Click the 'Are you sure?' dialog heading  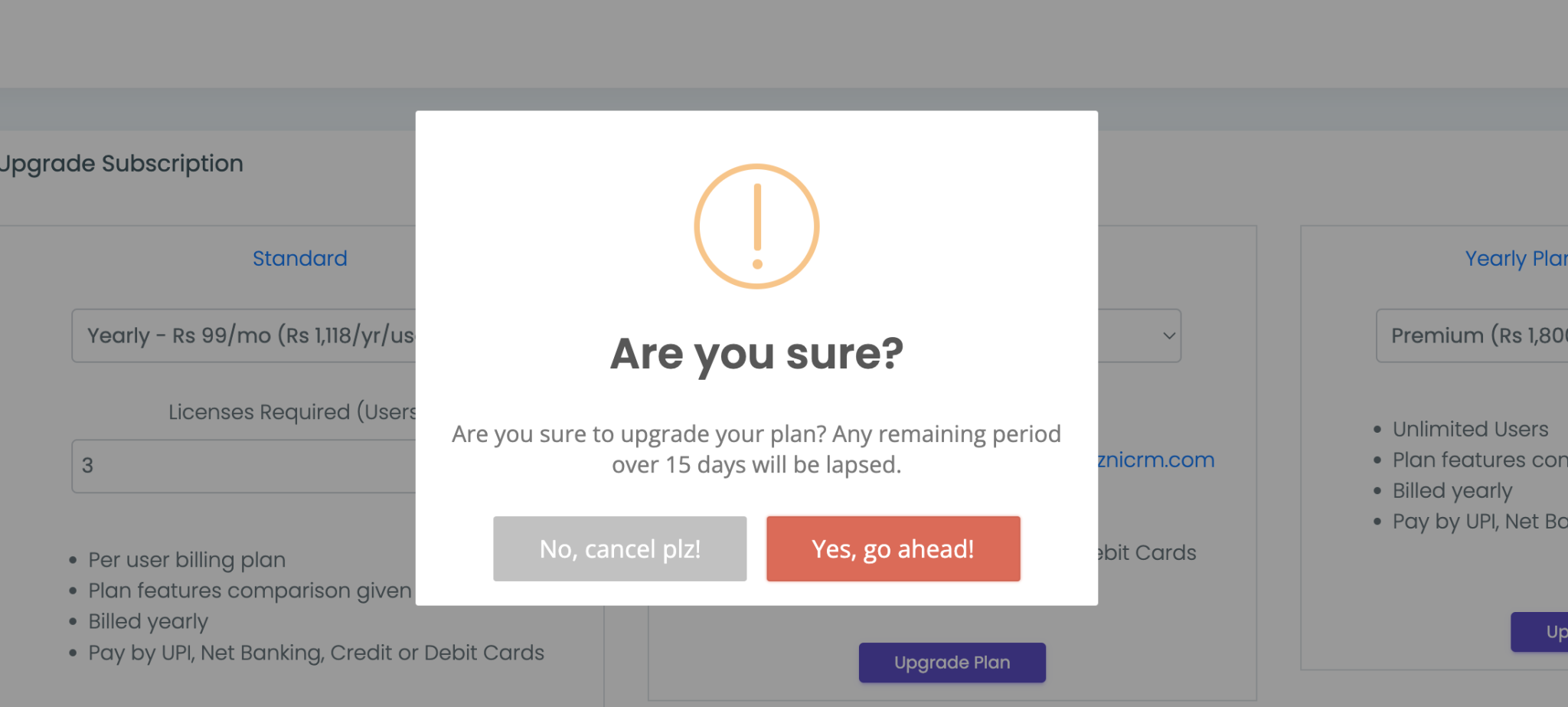tap(756, 354)
